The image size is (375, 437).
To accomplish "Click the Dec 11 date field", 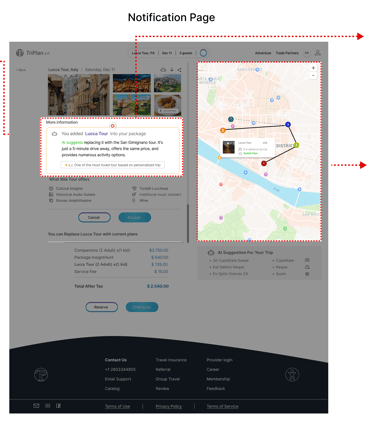I will coord(167,53).
